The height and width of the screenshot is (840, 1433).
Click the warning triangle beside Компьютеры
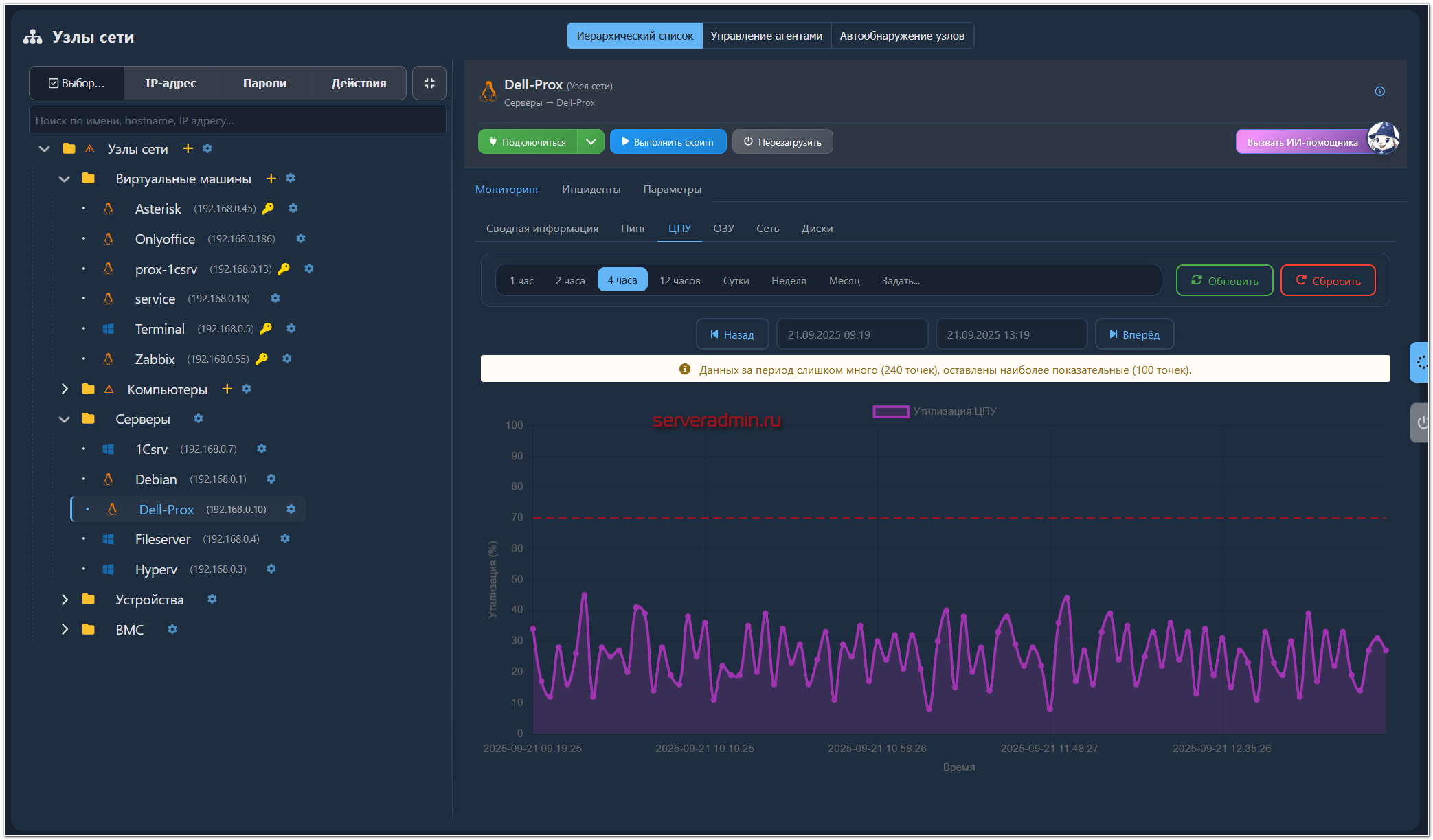click(109, 389)
